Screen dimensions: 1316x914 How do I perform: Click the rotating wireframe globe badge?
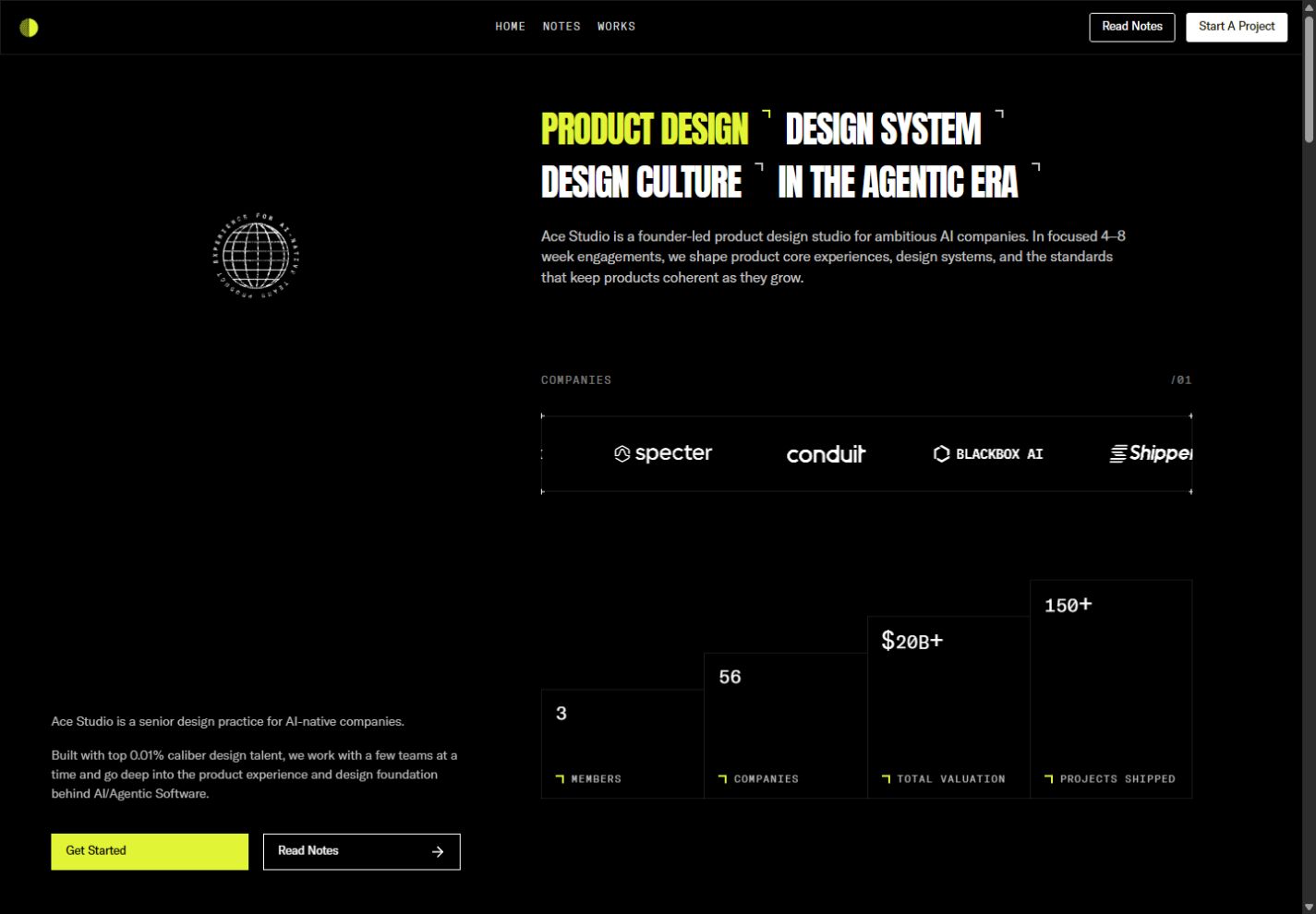tap(256, 256)
